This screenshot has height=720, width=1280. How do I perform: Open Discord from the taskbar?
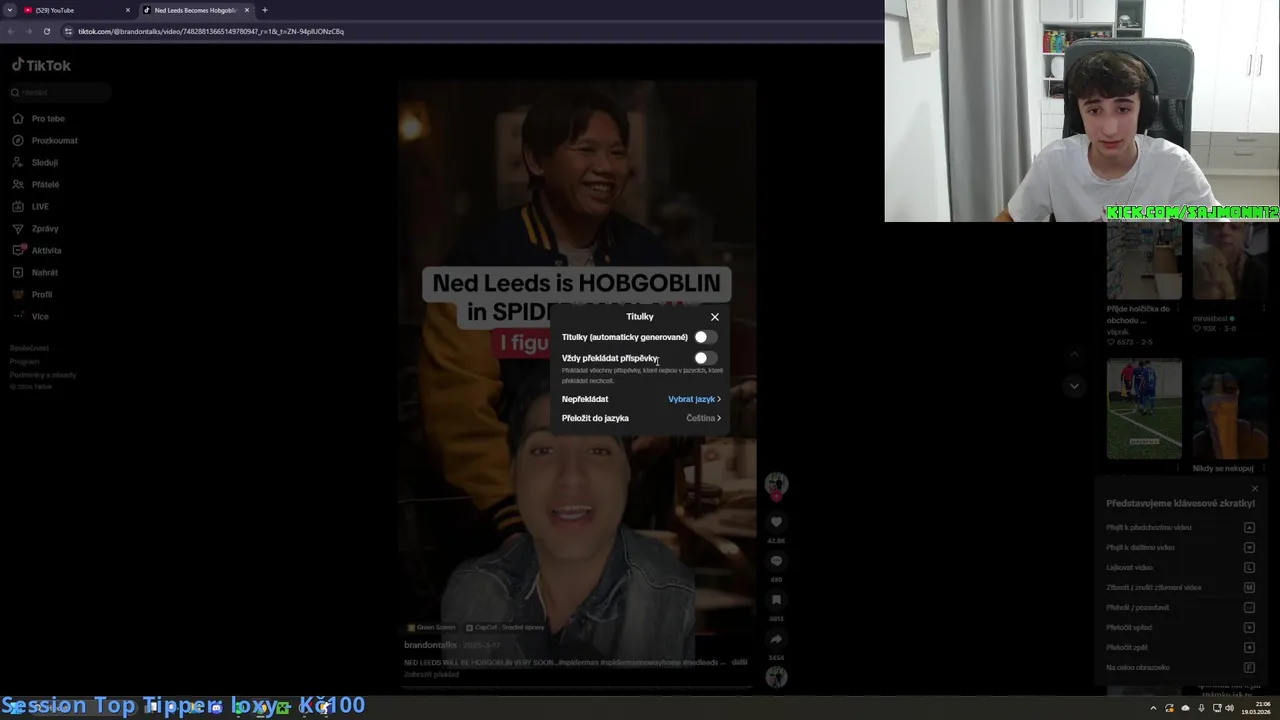(x=217, y=707)
